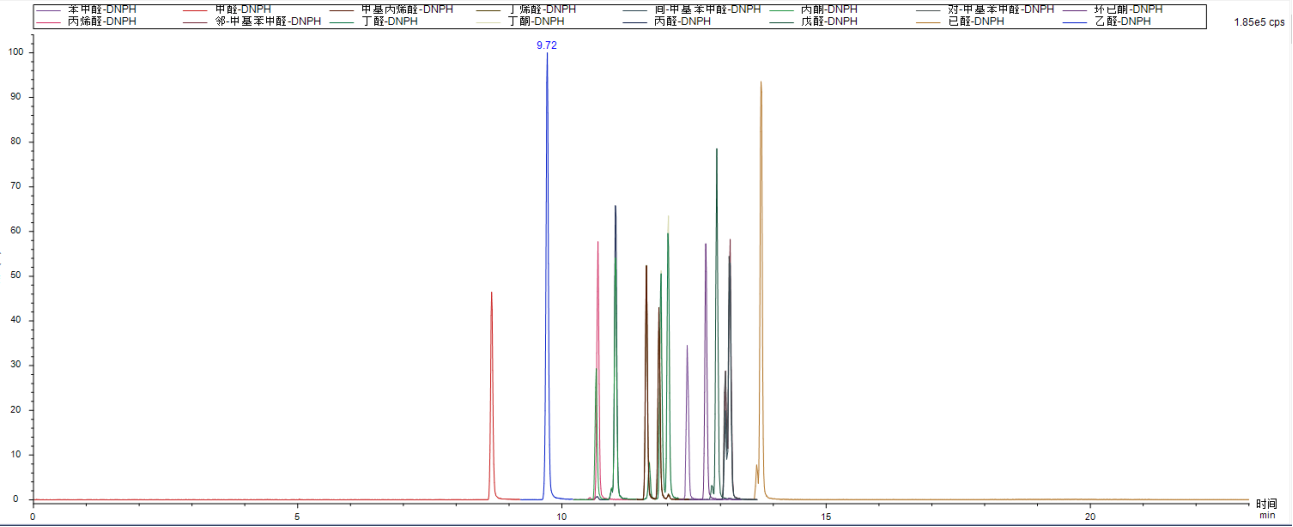
Task: Click the 1.85e5 cps intensity label
Action: coord(1260,22)
